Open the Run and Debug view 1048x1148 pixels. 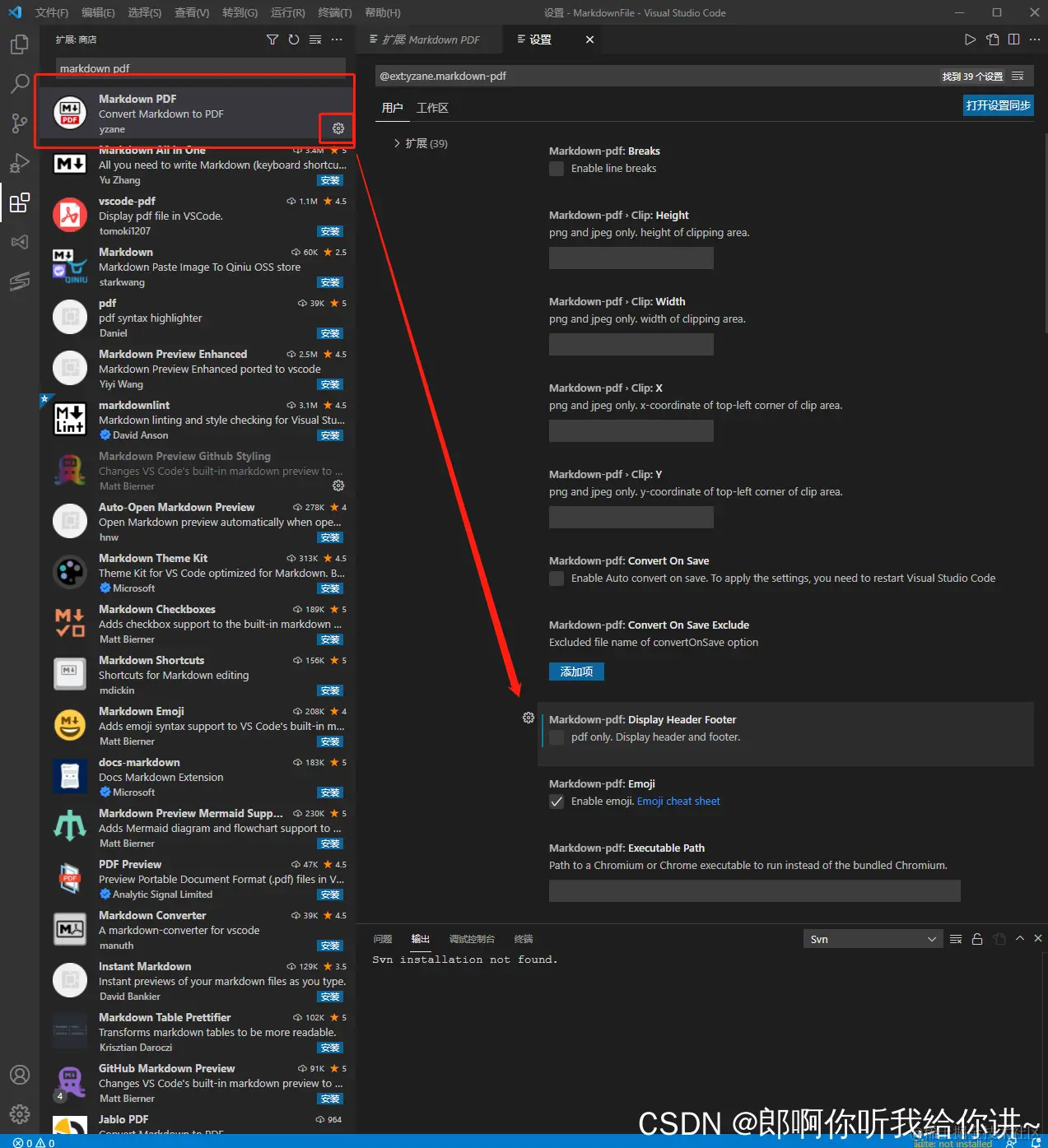click(x=20, y=163)
